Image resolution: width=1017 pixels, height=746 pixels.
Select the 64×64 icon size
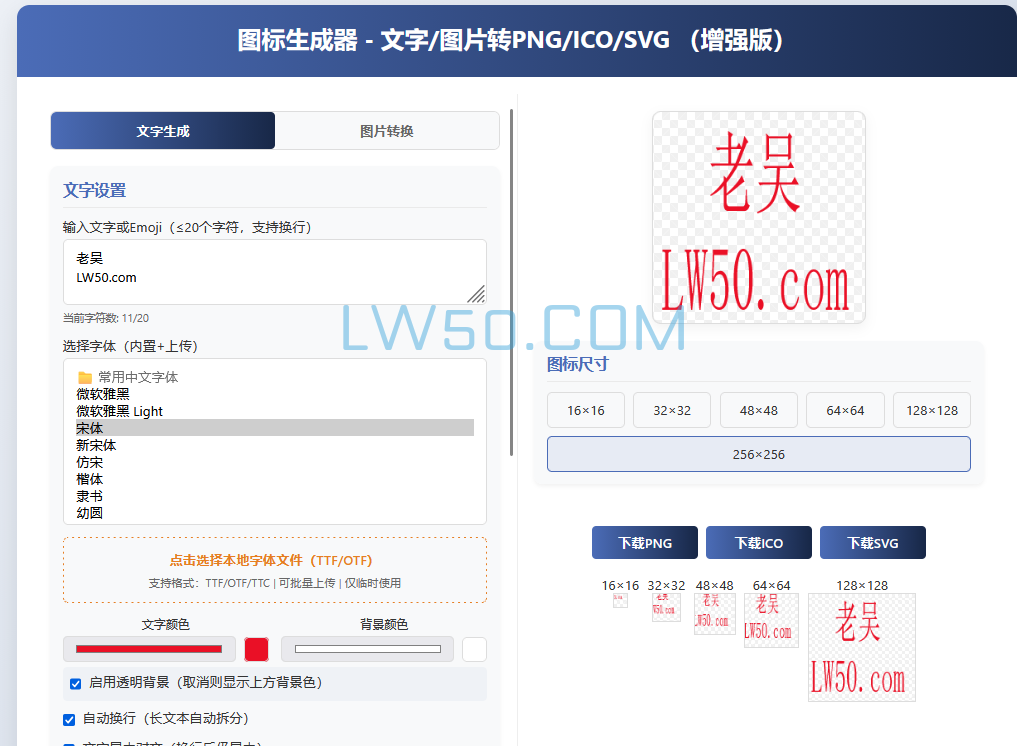pyautogui.click(x=845, y=409)
